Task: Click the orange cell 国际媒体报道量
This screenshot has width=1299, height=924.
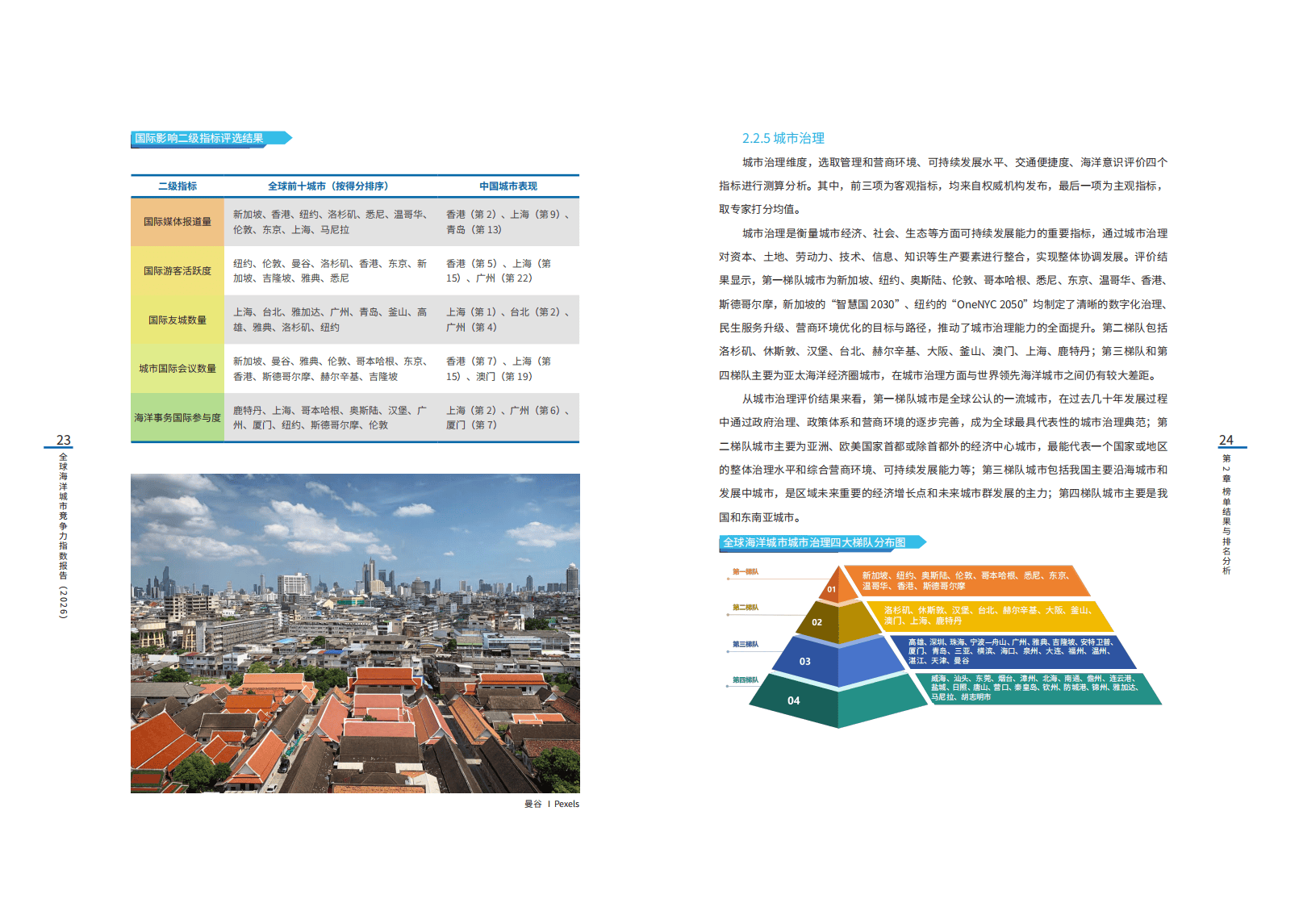Action: tap(178, 222)
